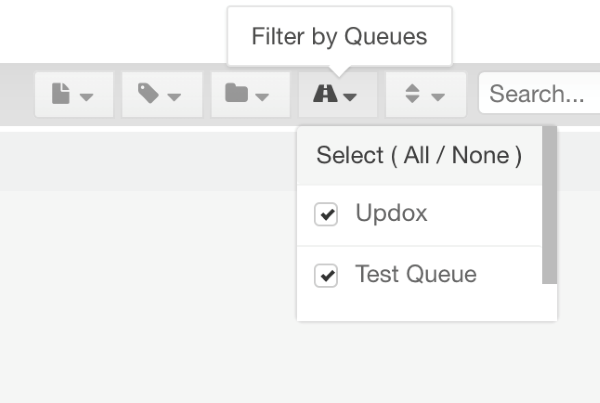This screenshot has height=403, width=600.
Task: Click the road-shaped queues filter icon
Action: (x=326, y=94)
